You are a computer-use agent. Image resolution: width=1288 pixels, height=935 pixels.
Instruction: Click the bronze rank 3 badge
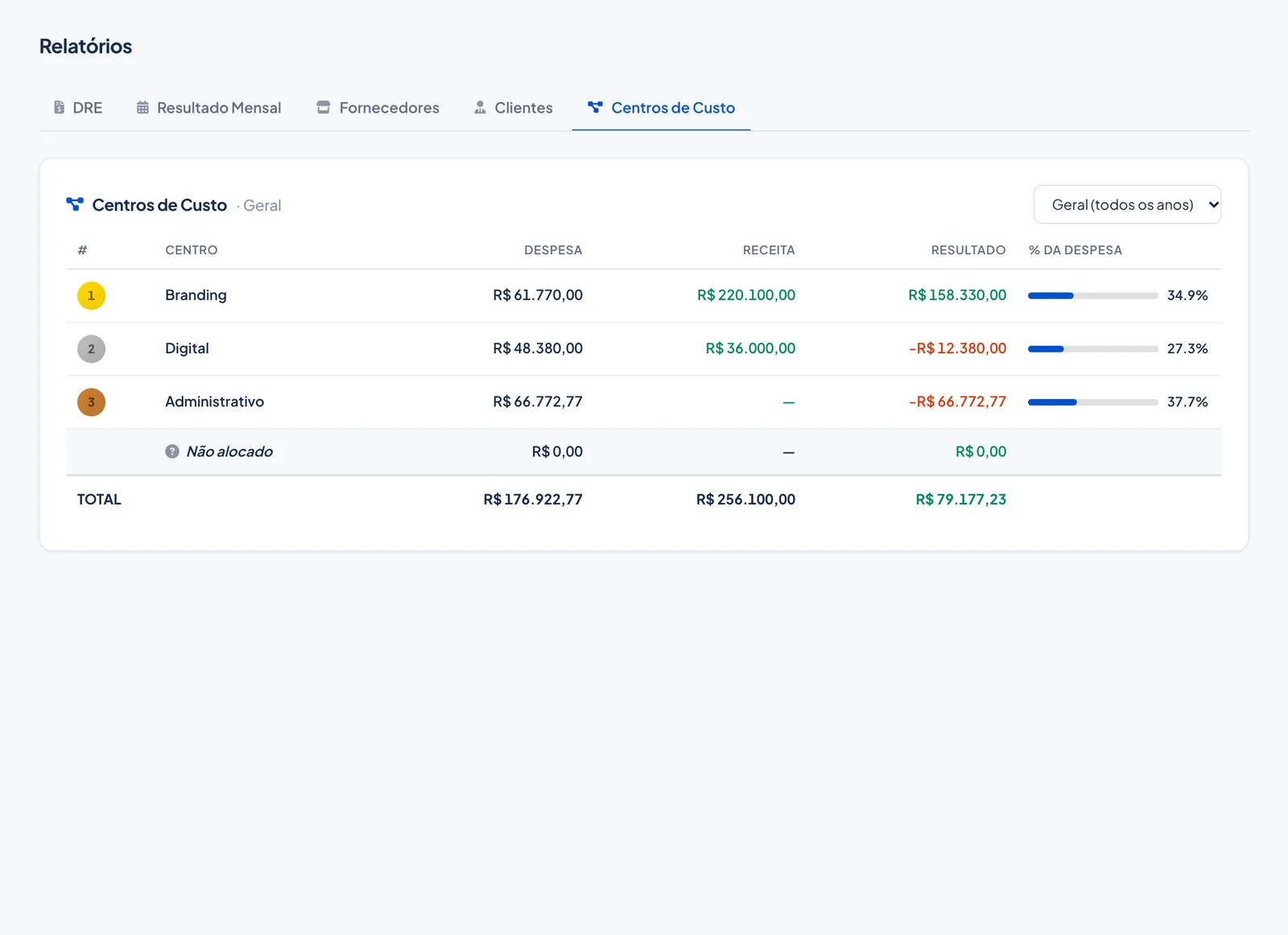[91, 402]
